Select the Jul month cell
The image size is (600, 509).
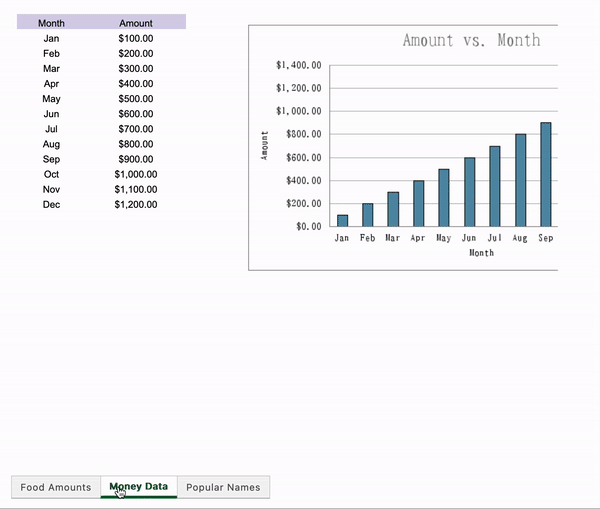[x=51, y=129]
